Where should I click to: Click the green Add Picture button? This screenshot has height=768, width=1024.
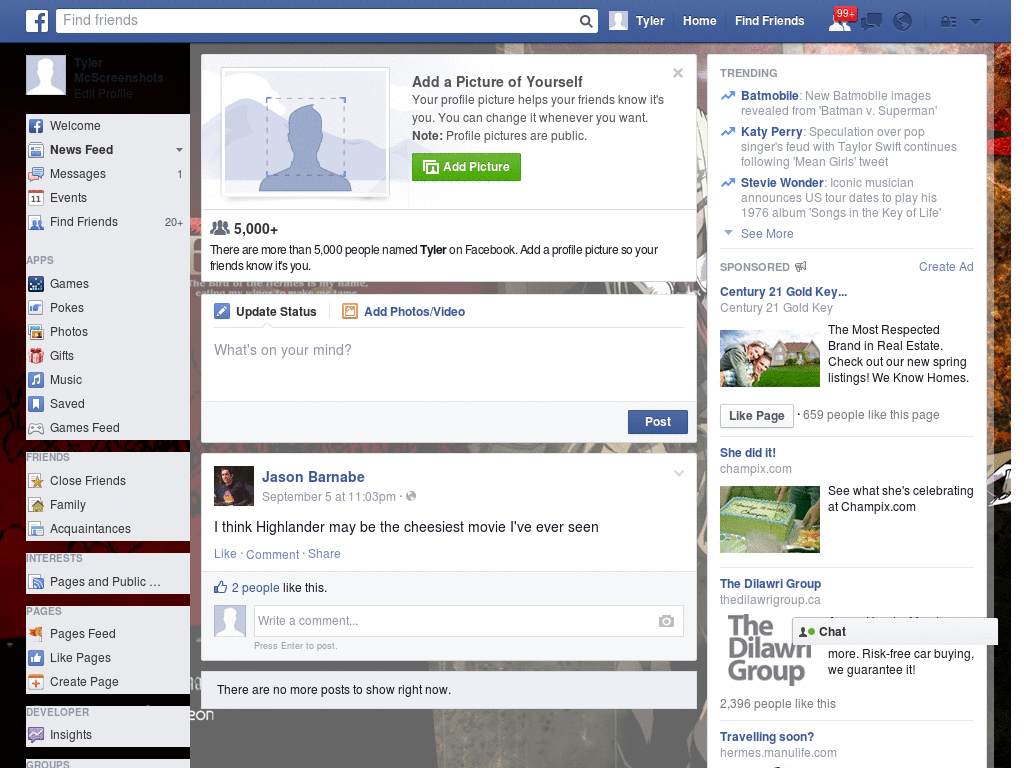click(466, 167)
